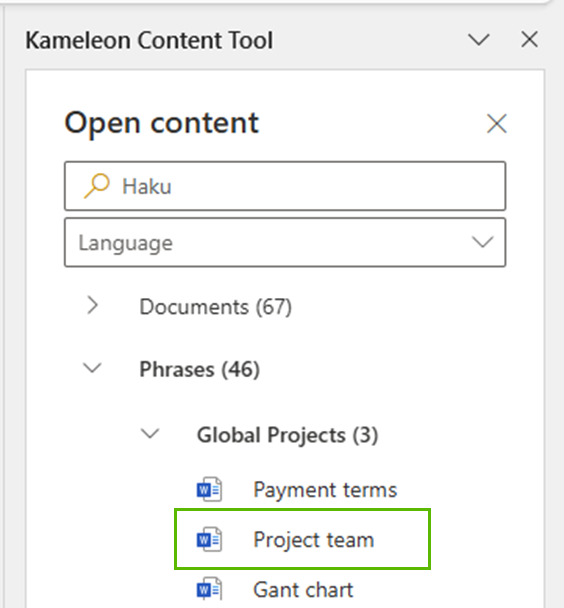Image resolution: width=564 pixels, height=608 pixels.
Task: Close the Open content dialog
Action: click(x=497, y=124)
